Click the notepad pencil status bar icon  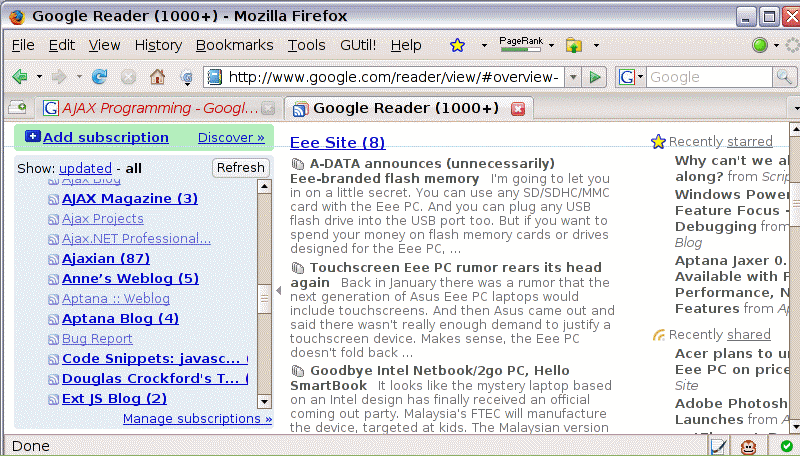pyautogui.click(x=718, y=447)
